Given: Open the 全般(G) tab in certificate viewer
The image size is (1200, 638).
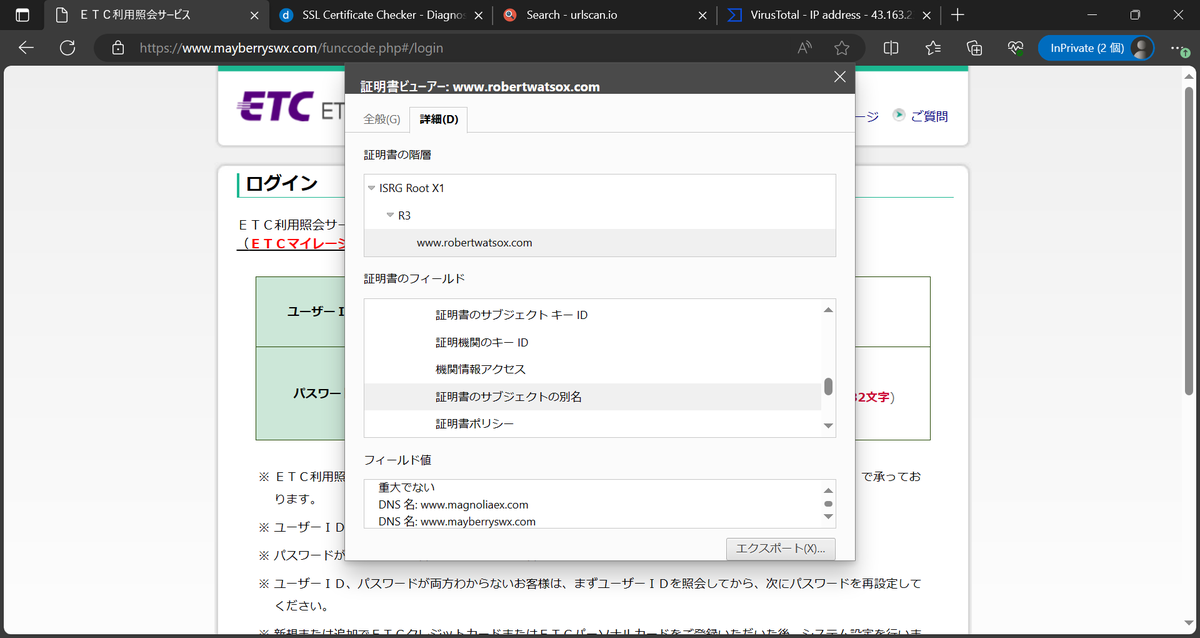Looking at the screenshot, I should (381, 119).
